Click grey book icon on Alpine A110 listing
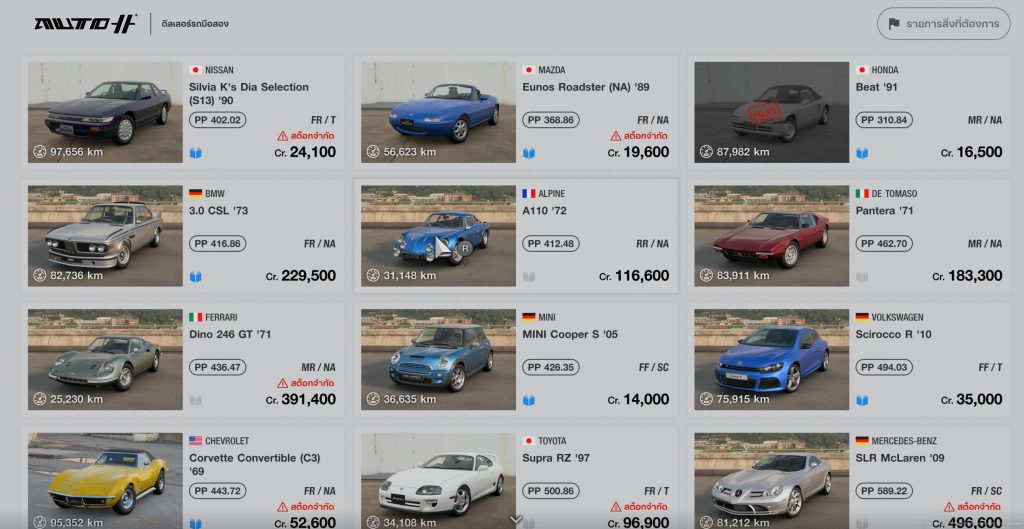1024x529 pixels. coord(529,276)
